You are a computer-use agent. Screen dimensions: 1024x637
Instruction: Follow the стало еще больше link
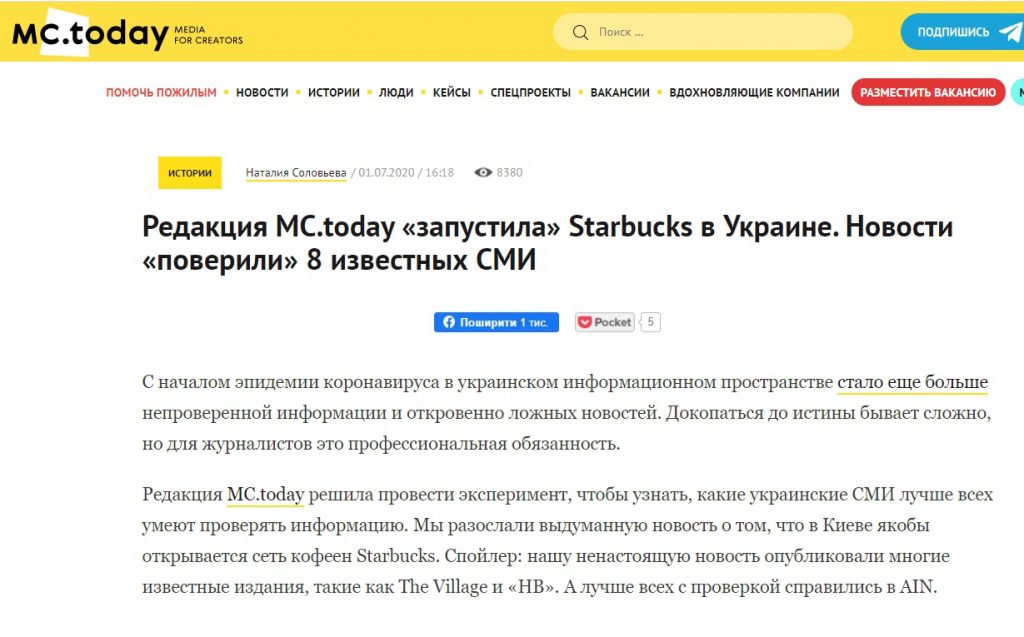coord(912,382)
